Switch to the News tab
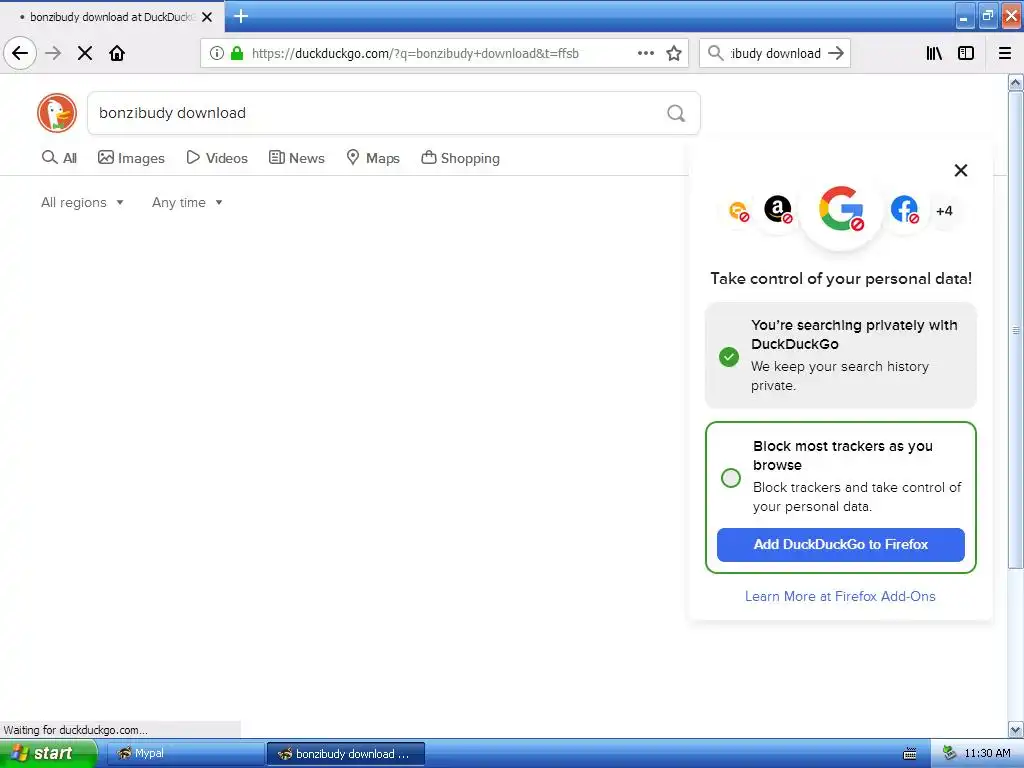Screen dimensions: 1024x768 (x=296, y=158)
